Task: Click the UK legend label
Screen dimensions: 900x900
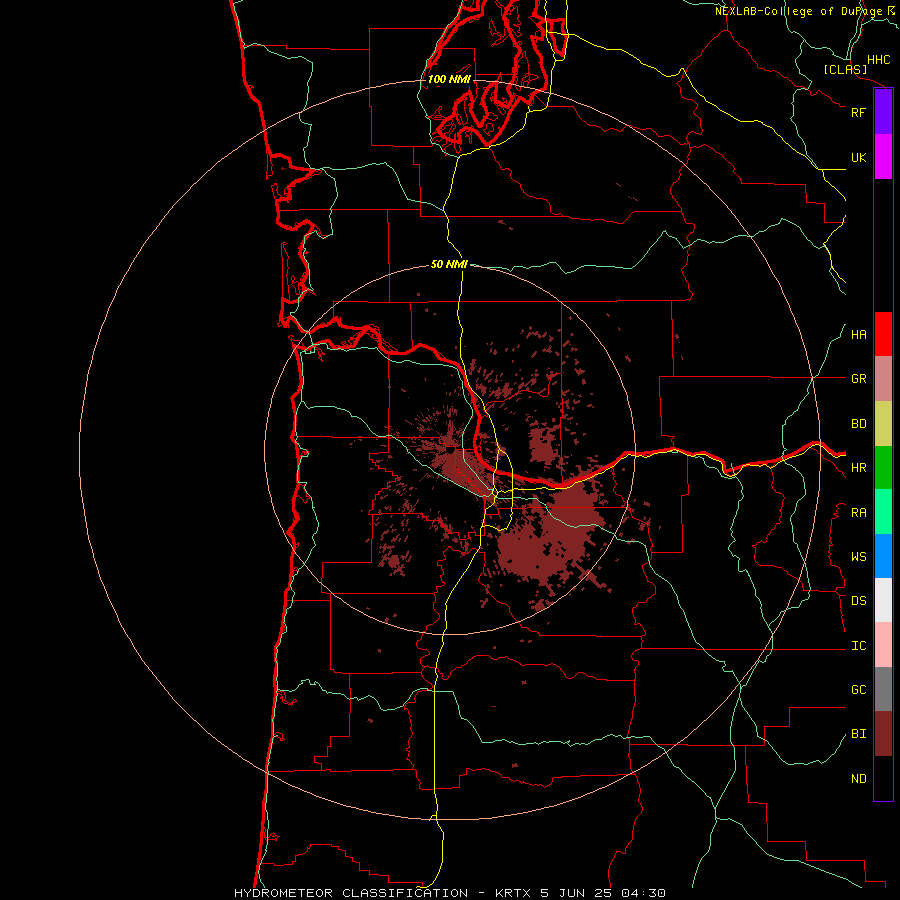Action: pyautogui.click(x=858, y=157)
